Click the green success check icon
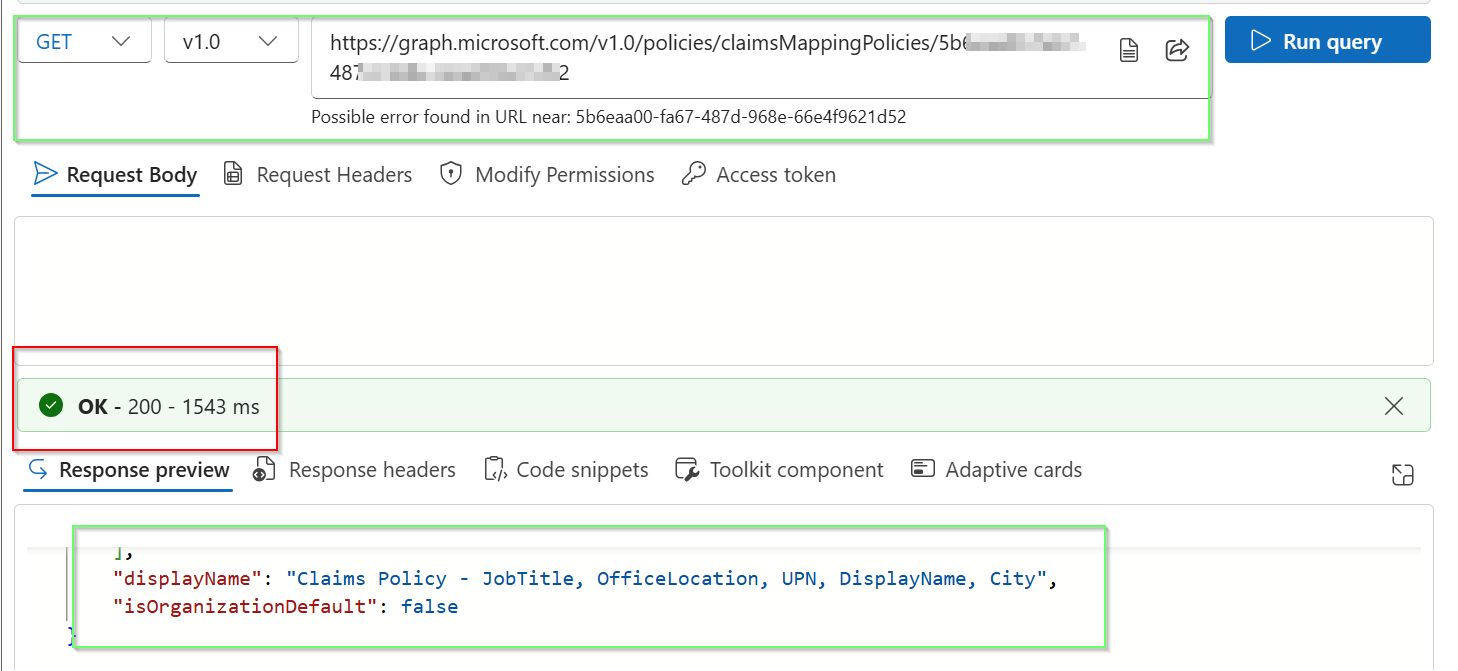This screenshot has height=671, width=1458. 51,406
